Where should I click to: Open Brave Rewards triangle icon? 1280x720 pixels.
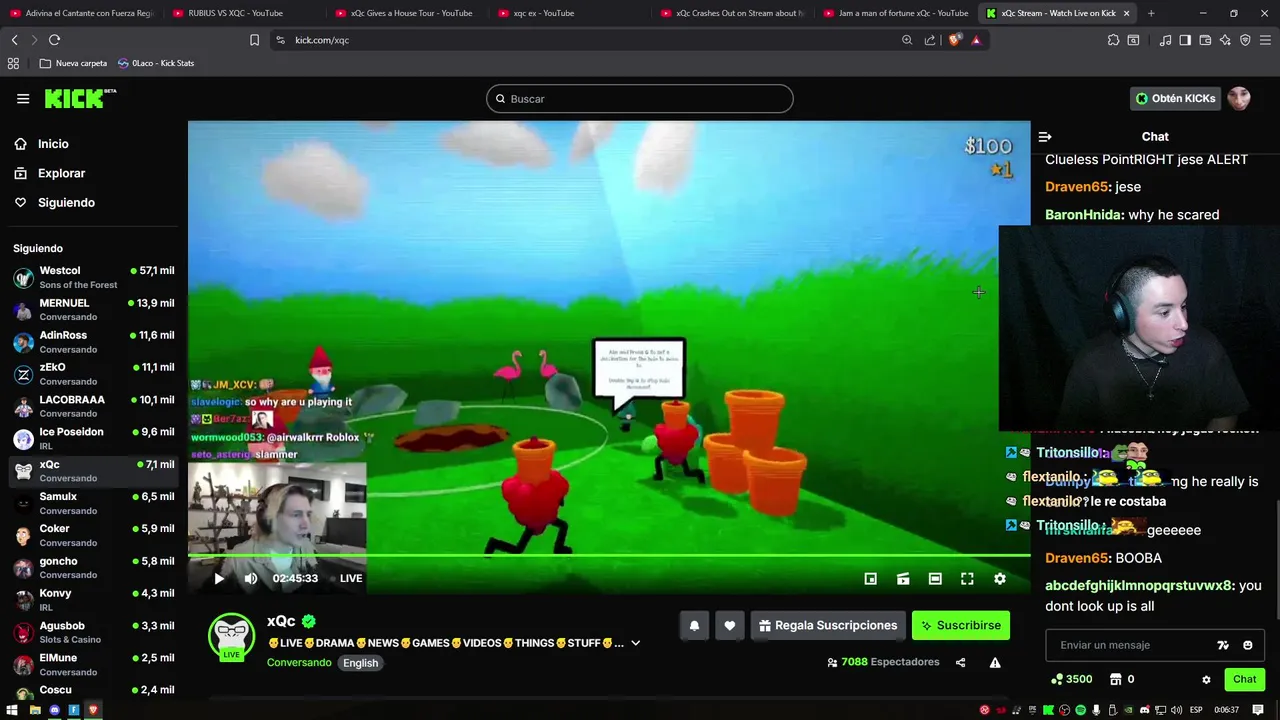(976, 40)
